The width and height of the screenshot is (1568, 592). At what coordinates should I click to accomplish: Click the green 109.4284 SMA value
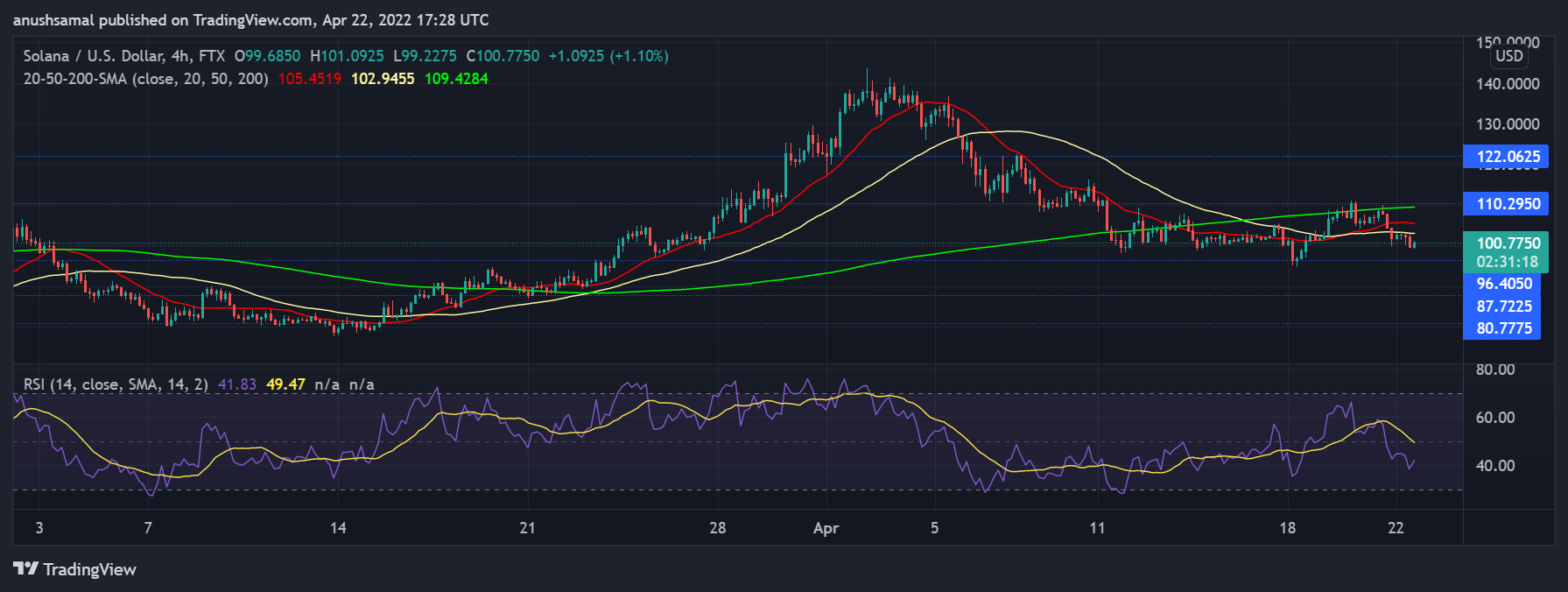pos(456,79)
